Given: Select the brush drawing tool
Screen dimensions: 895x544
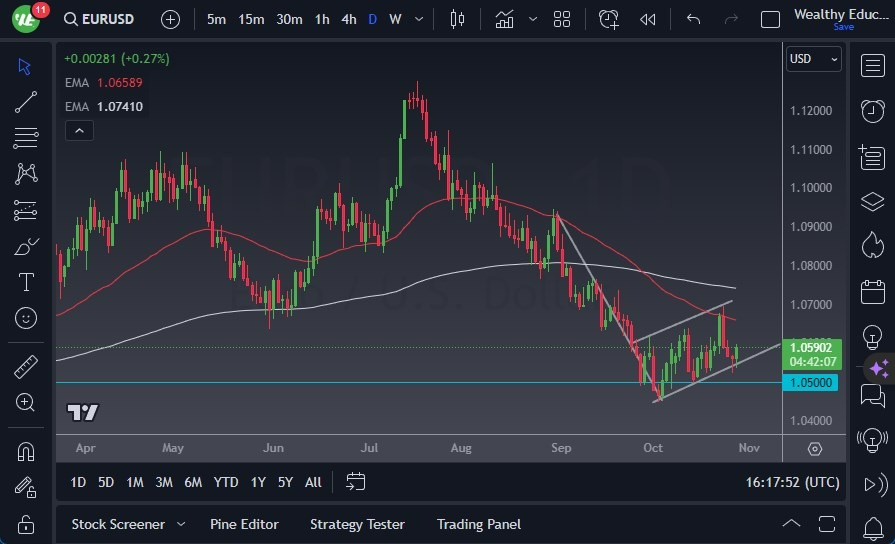Looking at the screenshot, I should pos(26,247).
